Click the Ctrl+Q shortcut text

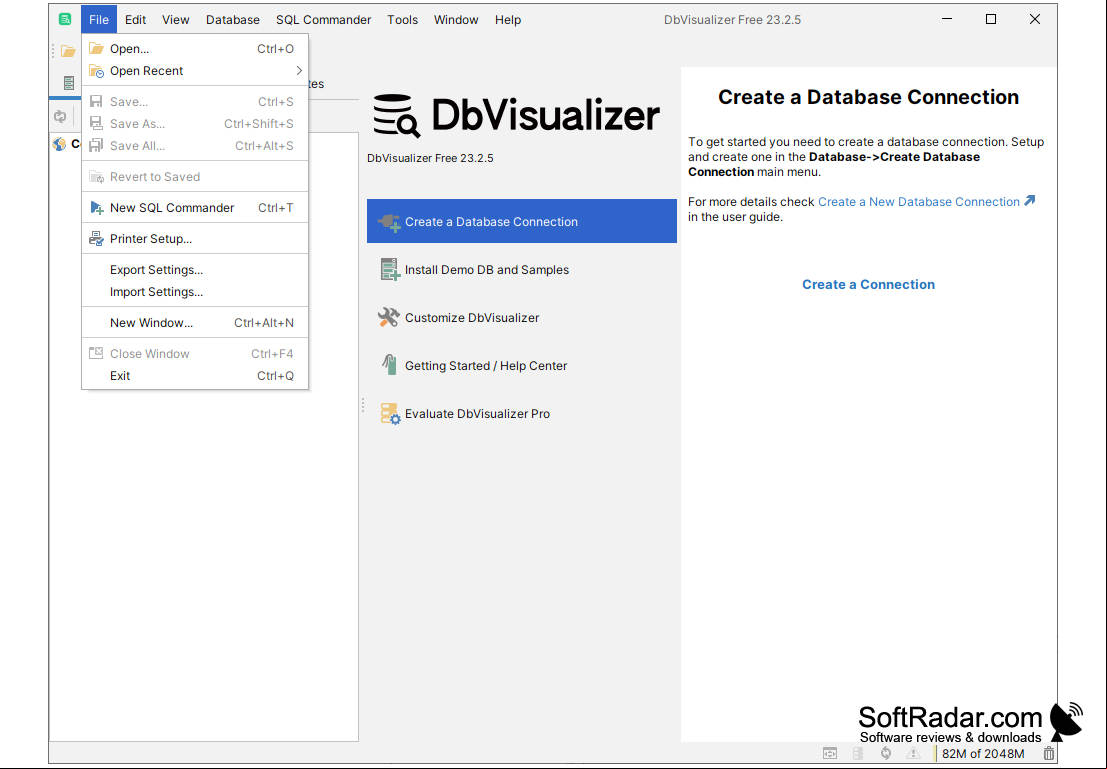point(275,376)
